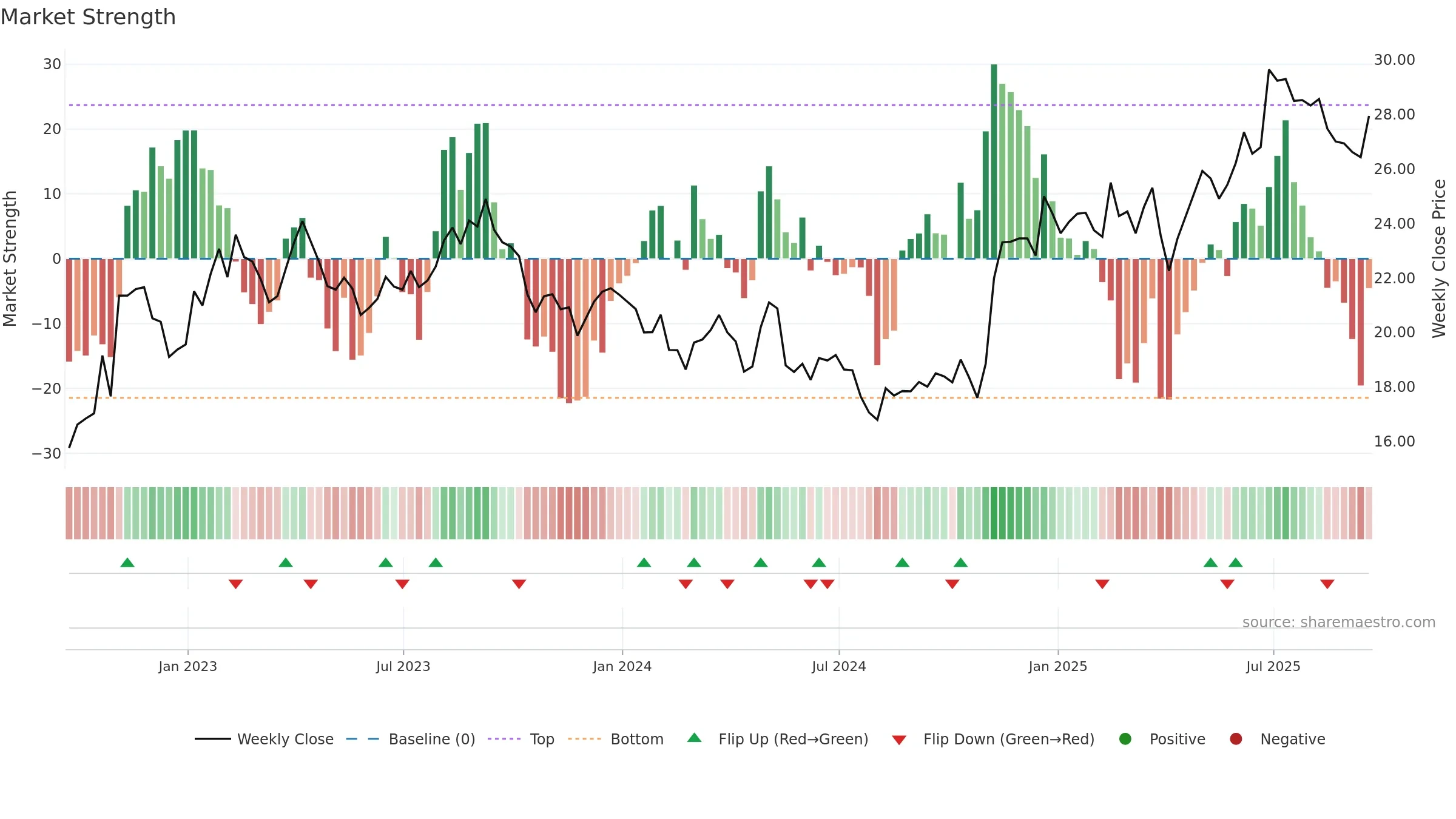Click the 24.00 price tick on right axis
The height and width of the screenshot is (819, 1456).
coord(1395,224)
